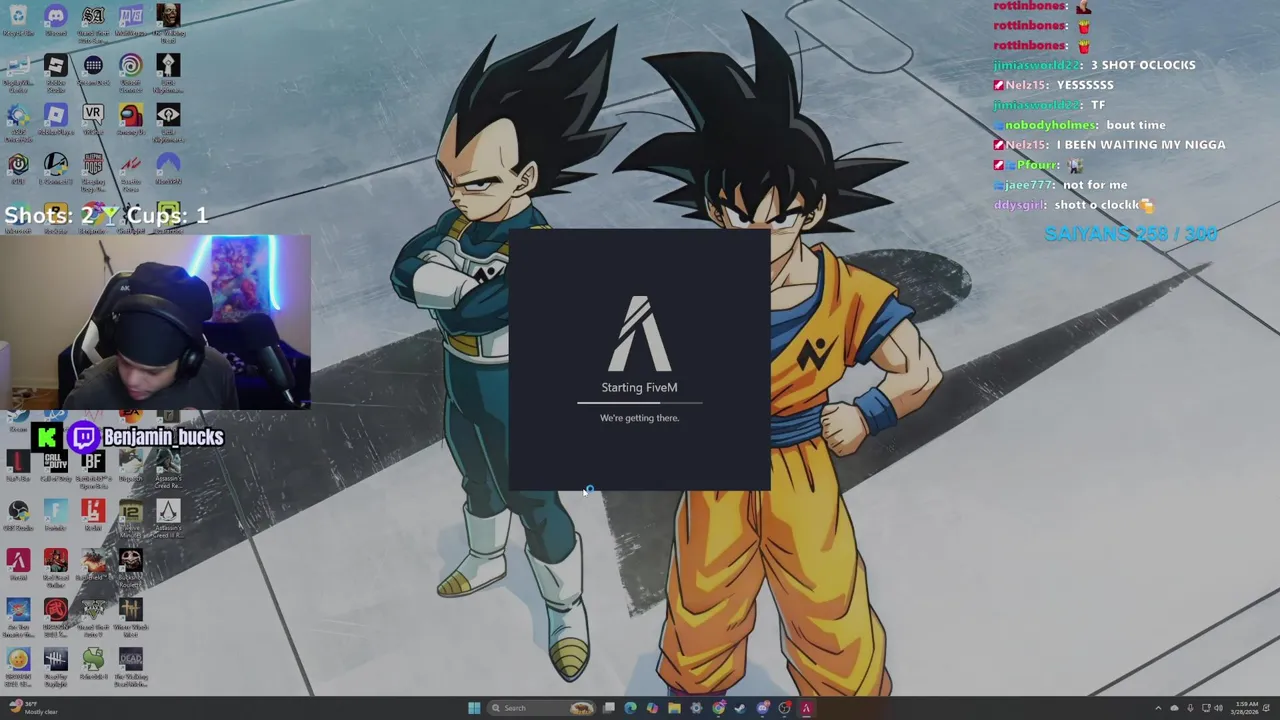Click the FiveM loading progress bar
The image size is (1280, 720).
pos(639,403)
